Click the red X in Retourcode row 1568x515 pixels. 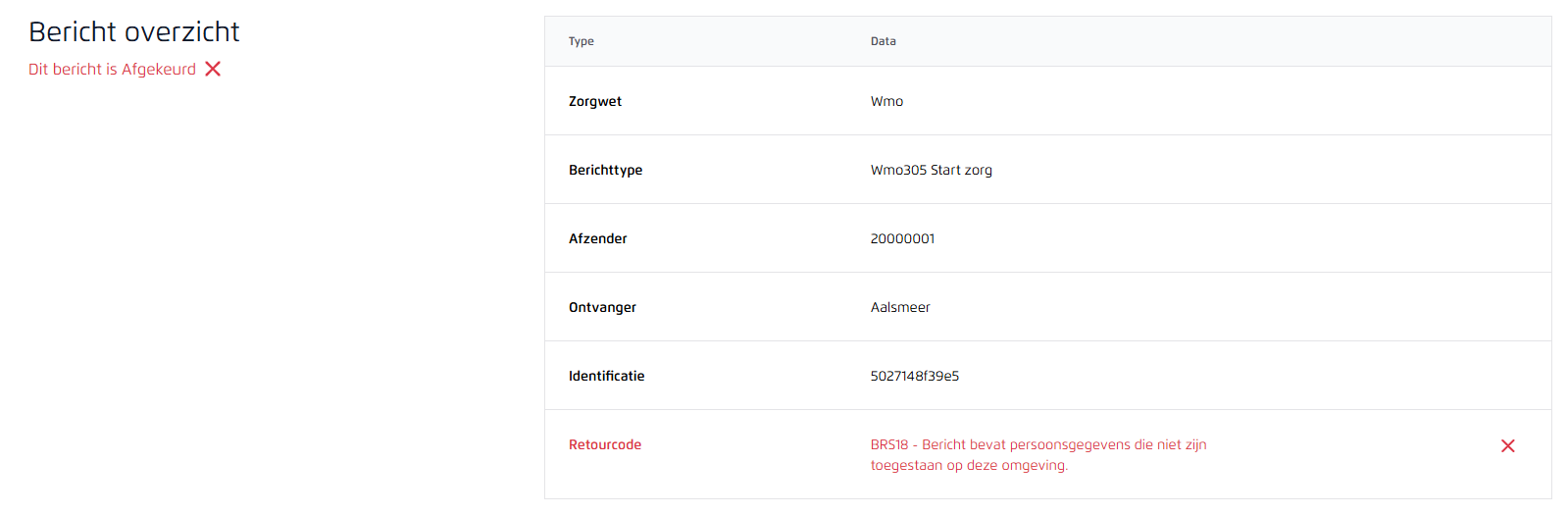click(x=1507, y=446)
